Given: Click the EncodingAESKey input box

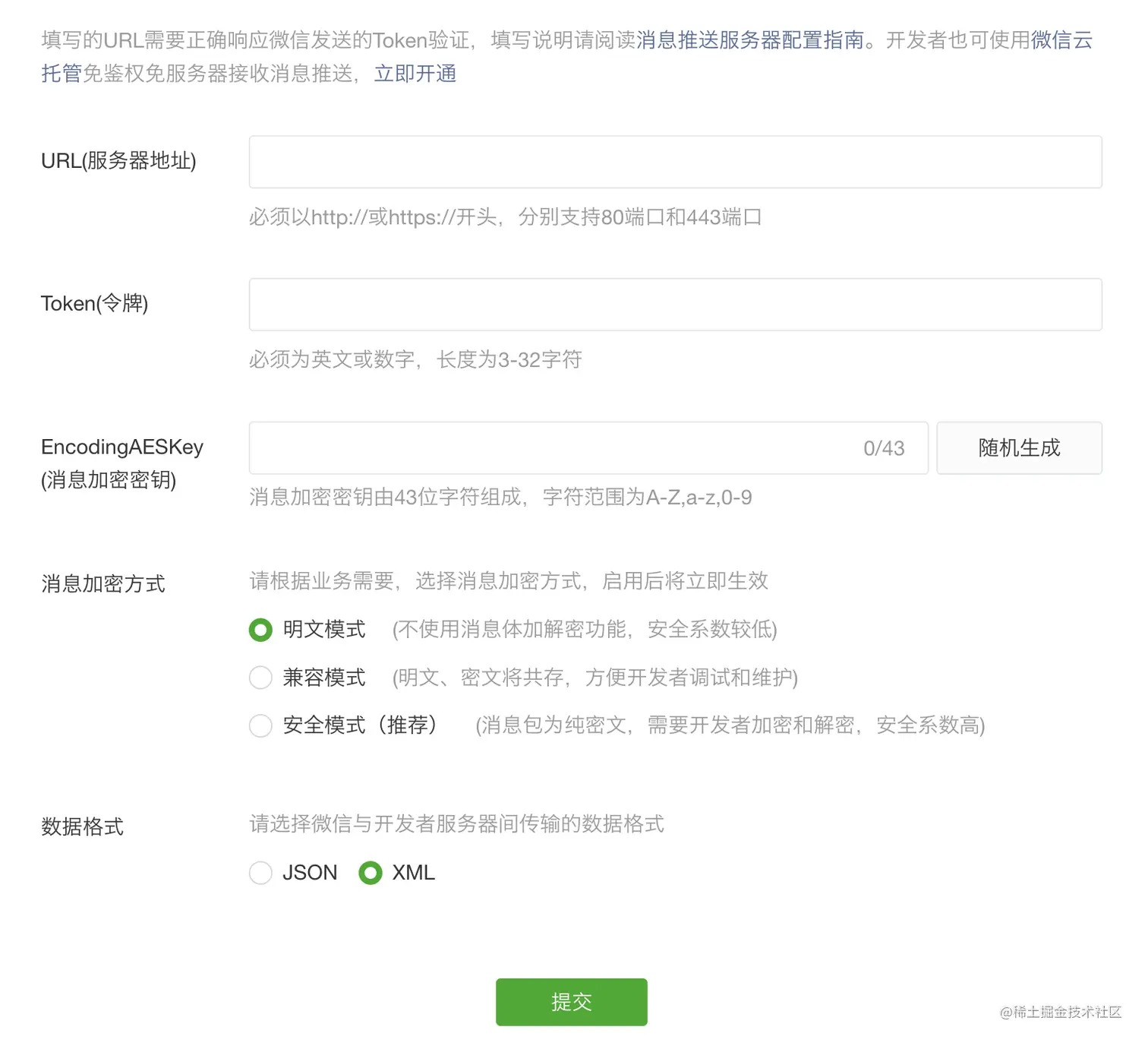Looking at the screenshot, I should pos(531,447).
